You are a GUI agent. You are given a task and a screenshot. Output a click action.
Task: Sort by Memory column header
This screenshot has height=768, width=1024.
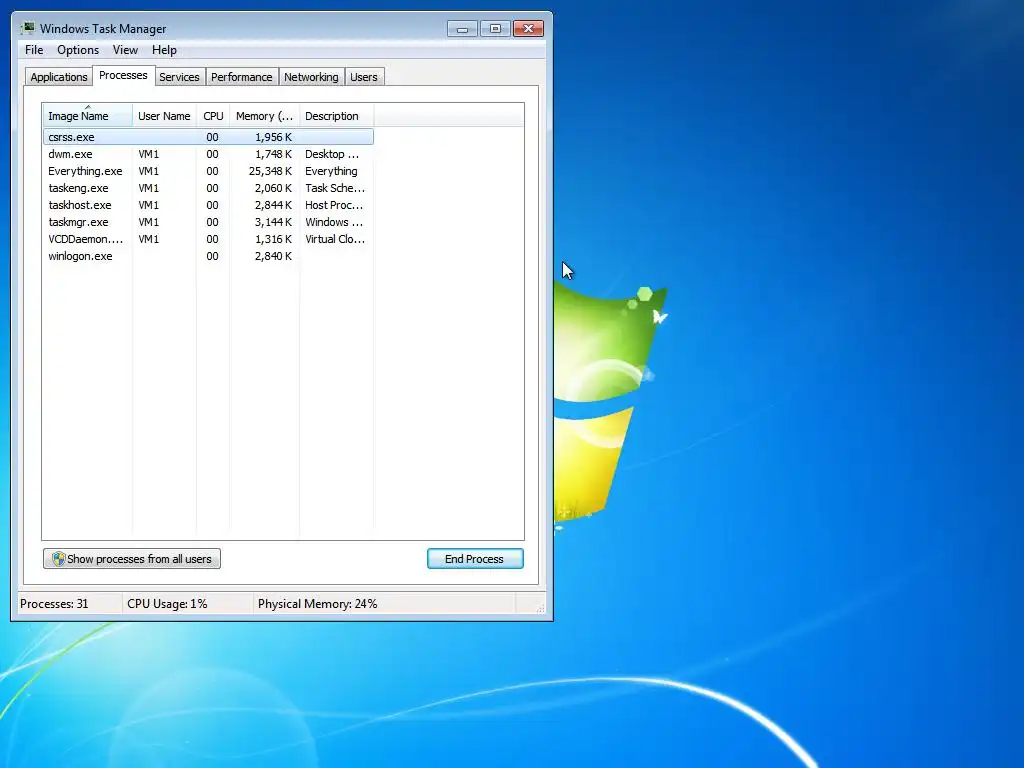tap(264, 116)
